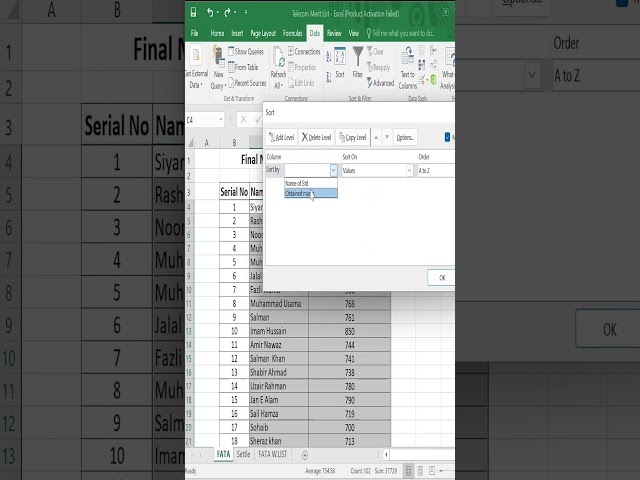This screenshot has width=640, height=480.
Task: Switch to the Page Layout tab
Action: [x=263, y=33]
